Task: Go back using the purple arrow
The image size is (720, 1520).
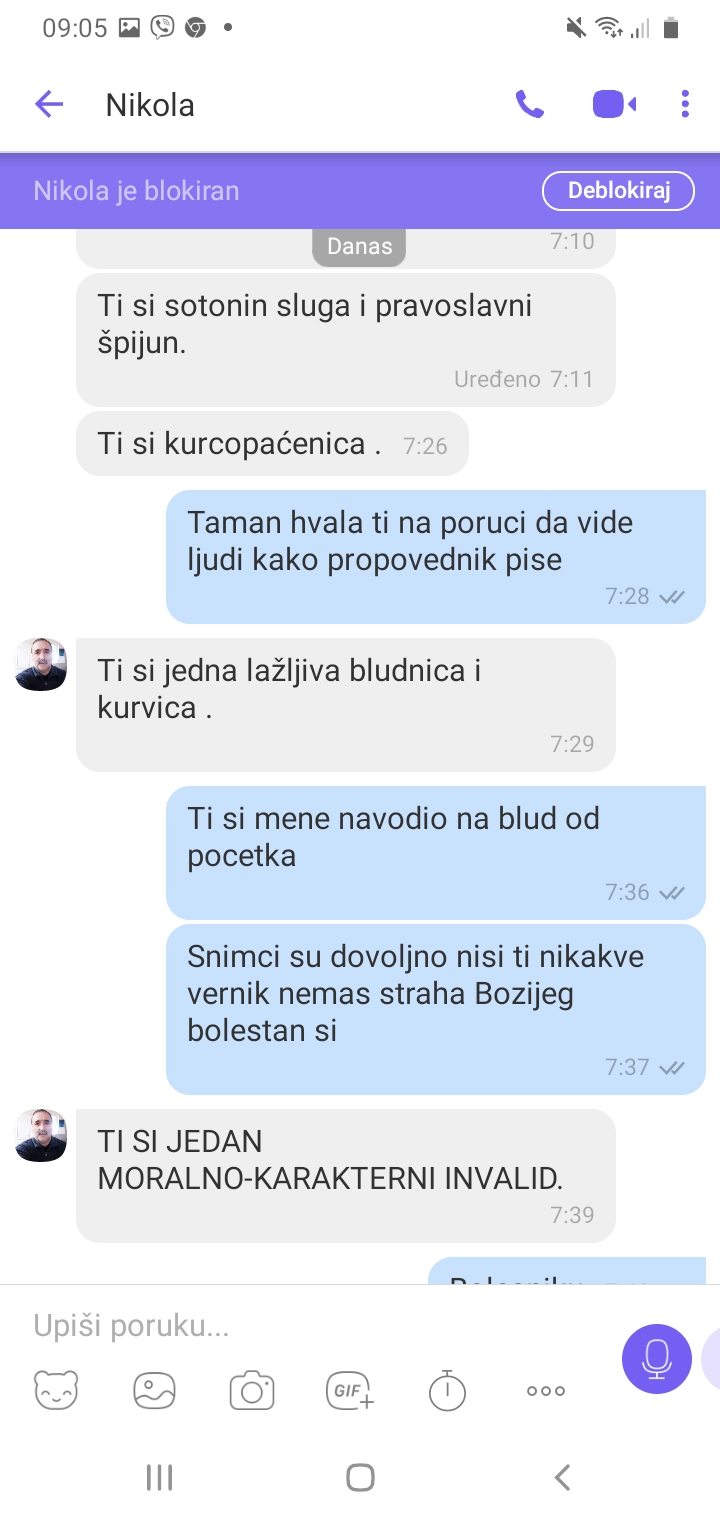Action: (x=49, y=104)
